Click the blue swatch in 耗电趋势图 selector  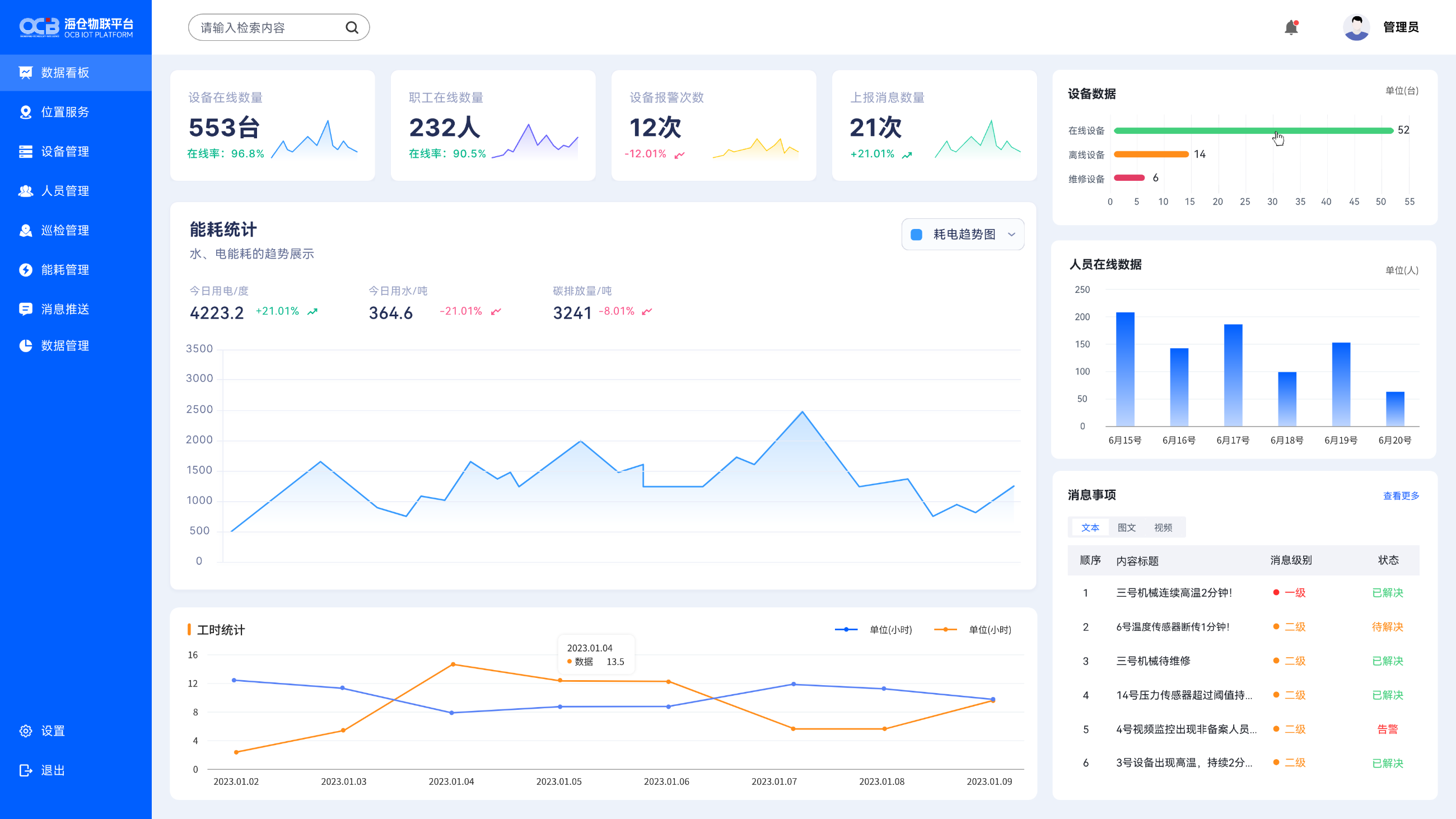tap(916, 235)
